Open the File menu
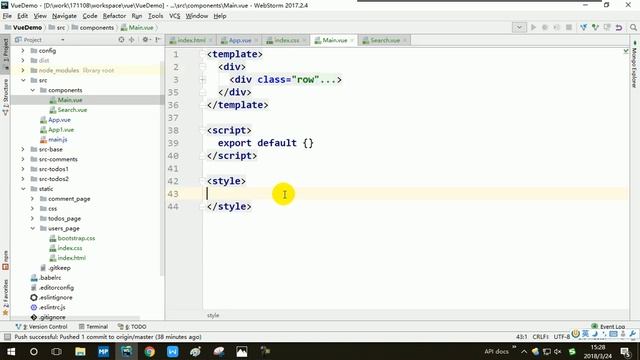This screenshot has width=640, height=360. point(7,16)
